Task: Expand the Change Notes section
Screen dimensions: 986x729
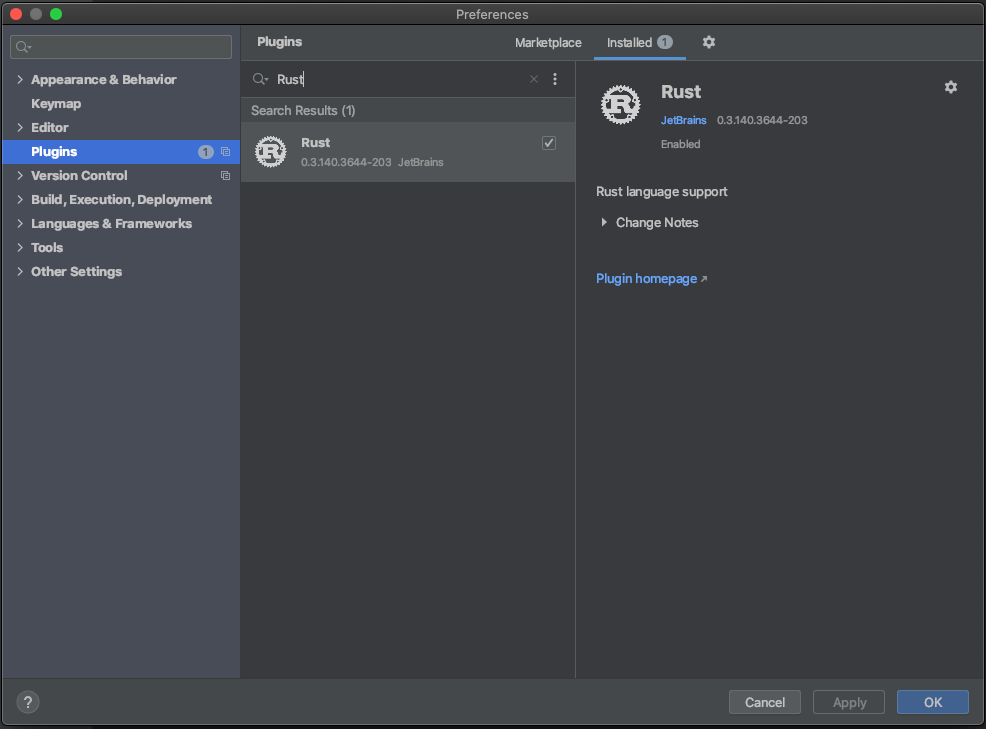Action: pyautogui.click(x=604, y=222)
